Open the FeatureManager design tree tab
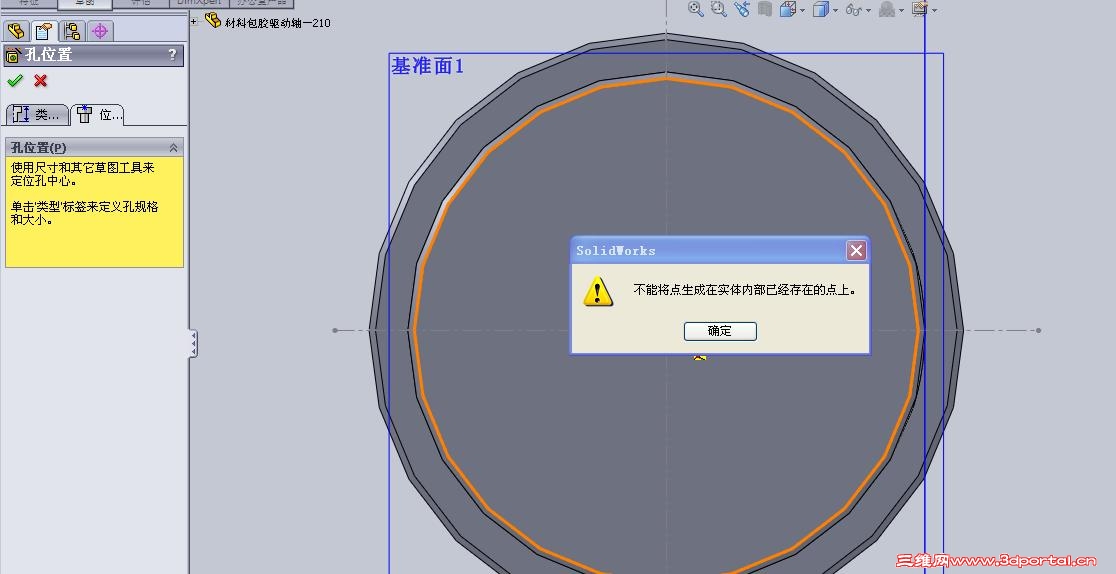1116x574 pixels. pyautogui.click(x=16, y=31)
